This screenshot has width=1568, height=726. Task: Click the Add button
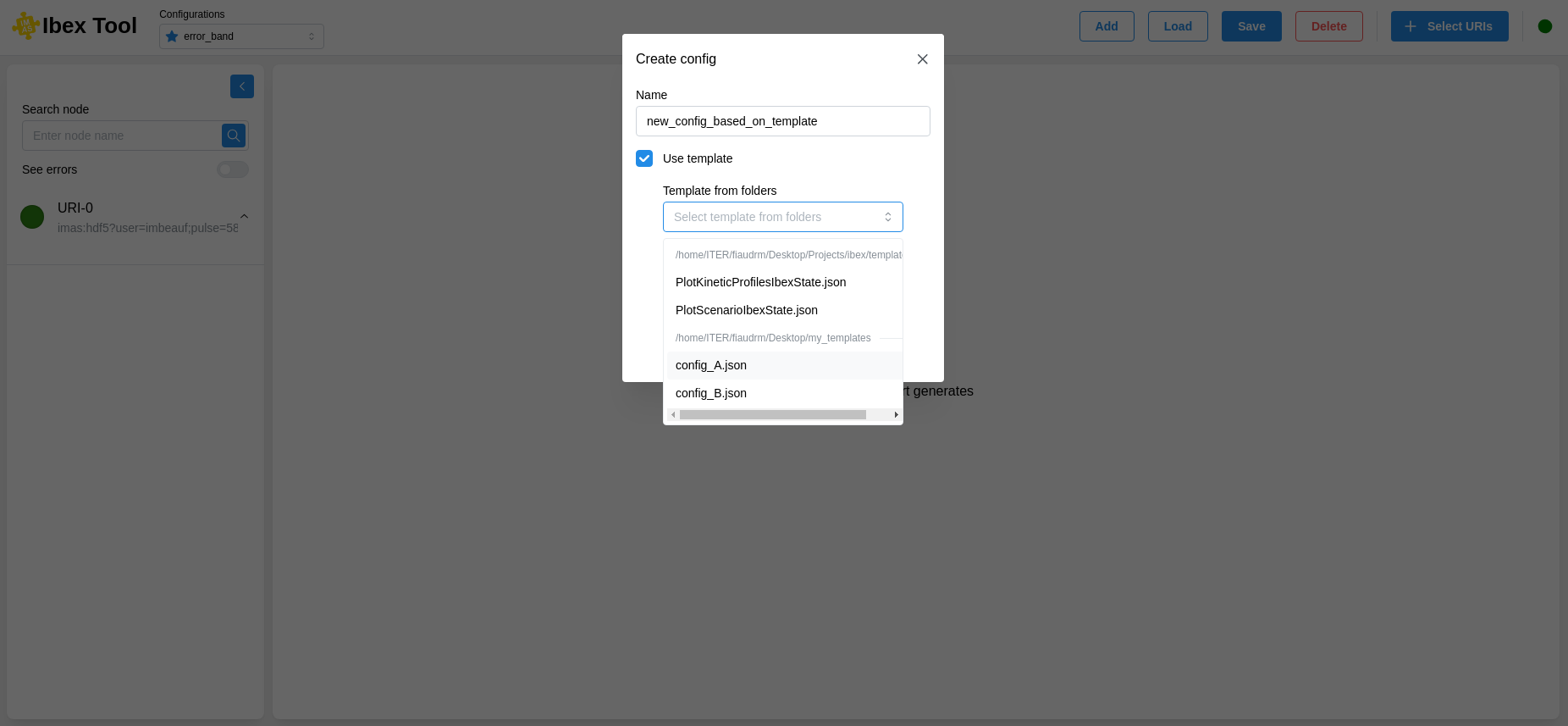coord(1107,26)
